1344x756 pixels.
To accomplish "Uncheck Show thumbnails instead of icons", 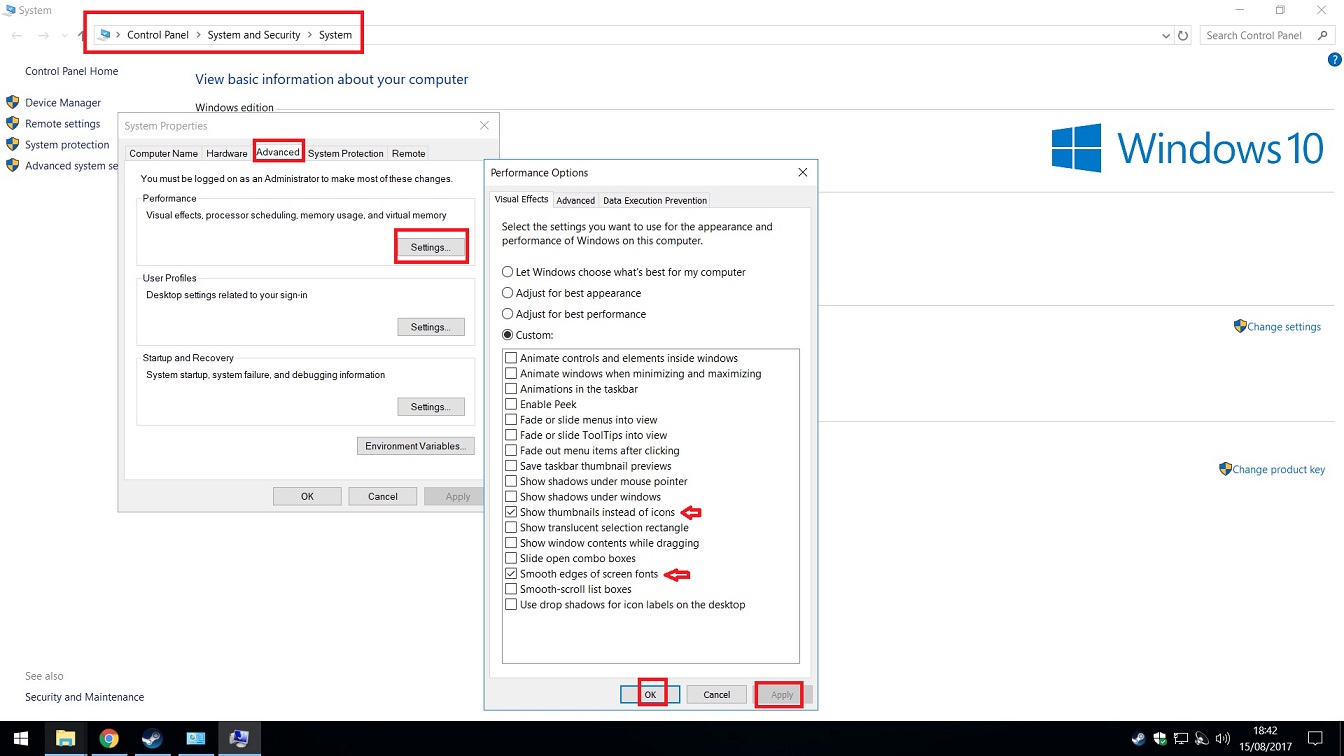I will pyautogui.click(x=511, y=512).
